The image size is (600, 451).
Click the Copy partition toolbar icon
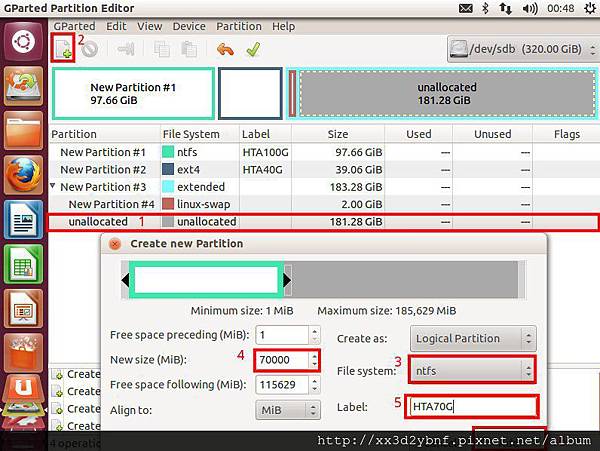(162, 49)
